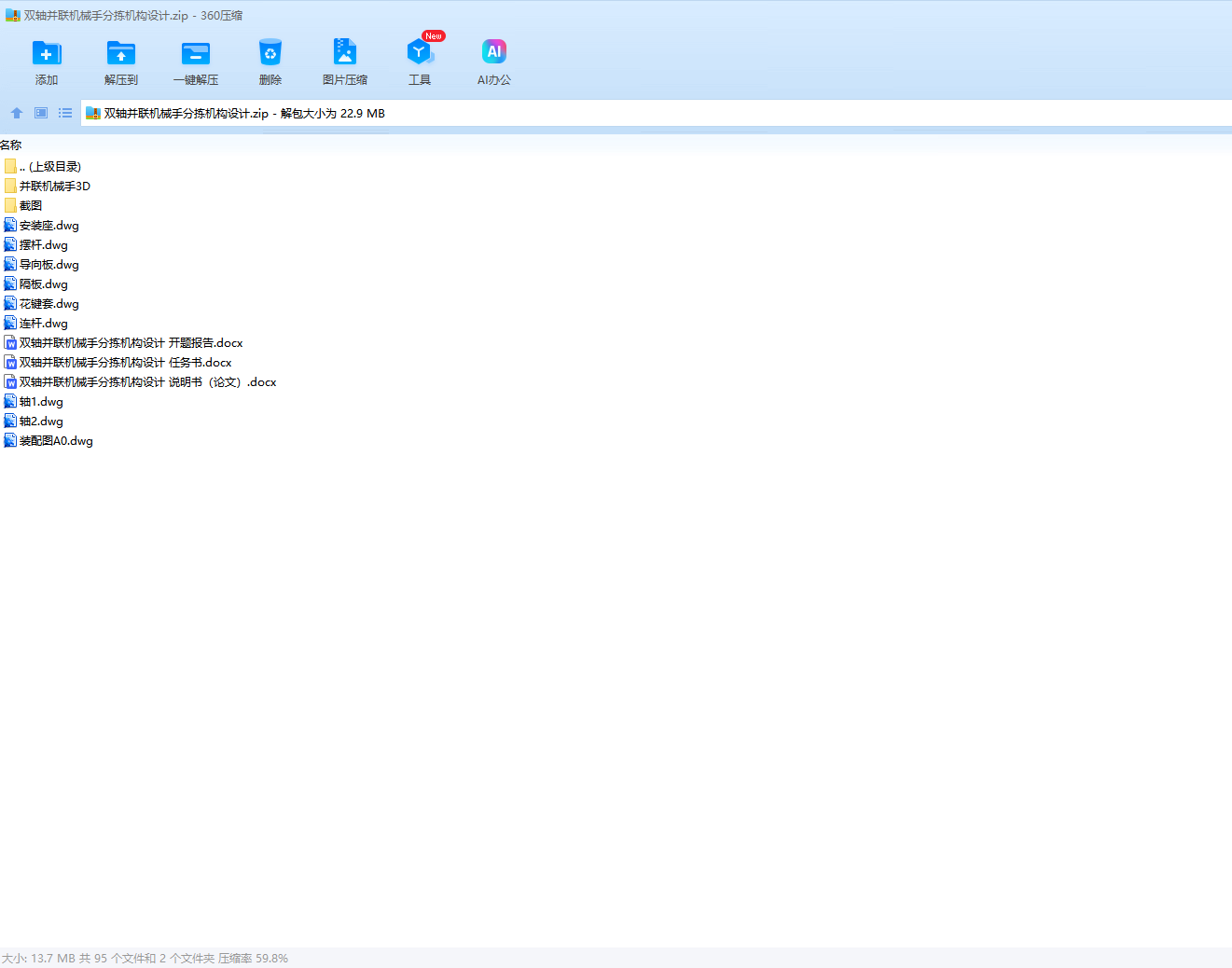Select file 安装座.dwg
The width and height of the screenshot is (1232, 968).
(42, 225)
